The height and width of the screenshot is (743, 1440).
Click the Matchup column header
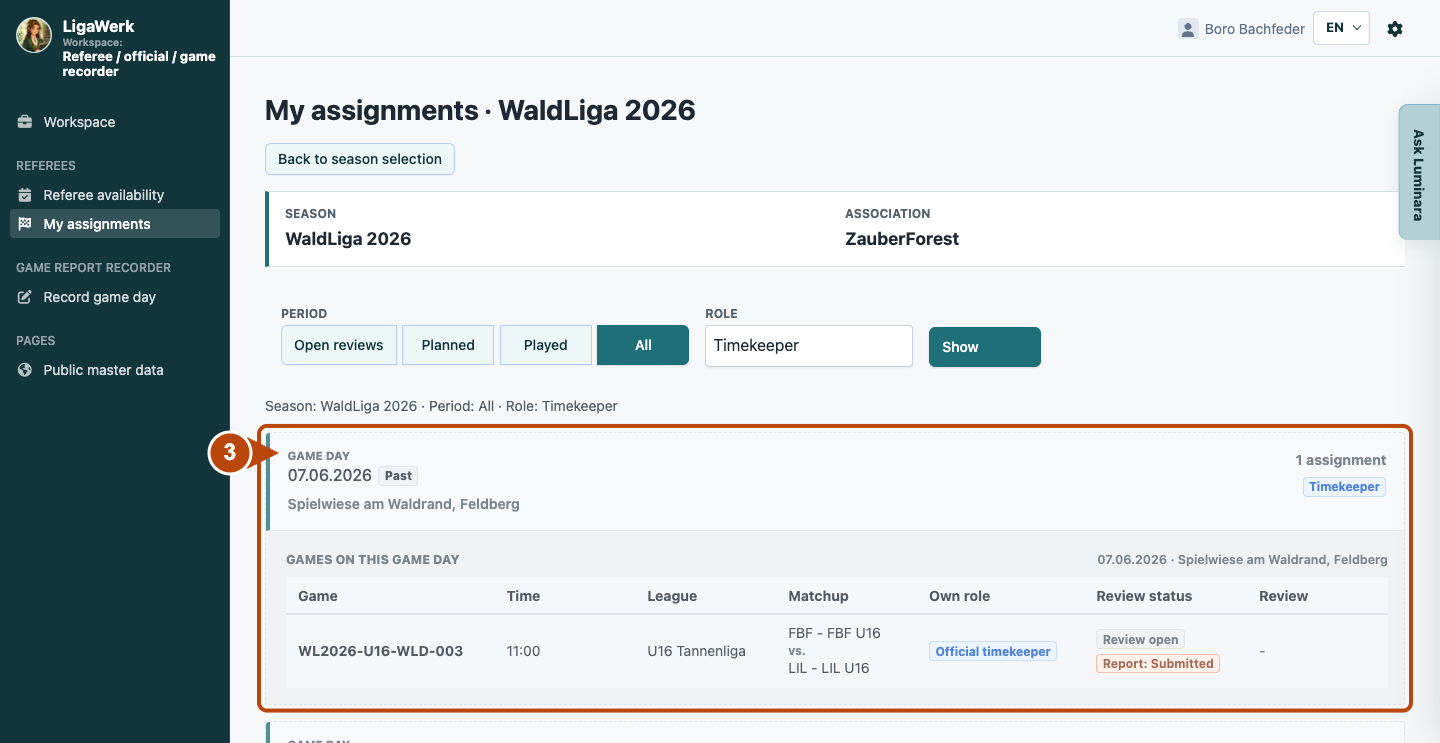[818, 596]
